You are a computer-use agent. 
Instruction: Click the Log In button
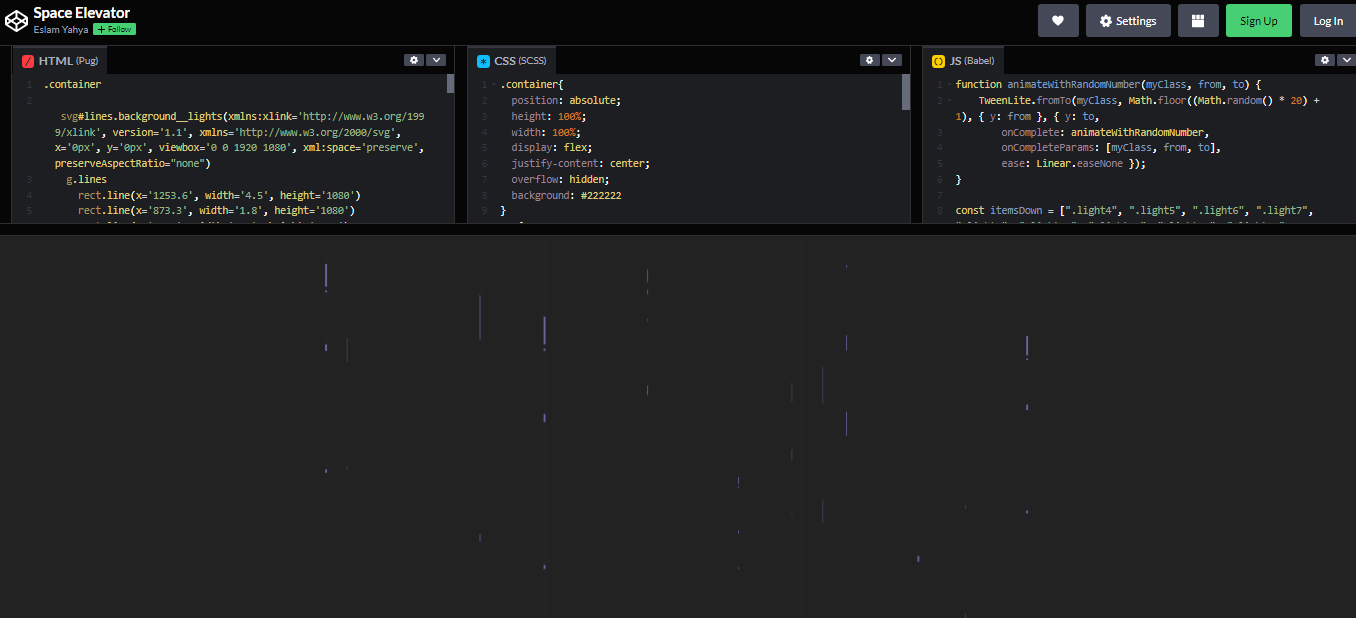point(1327,20)
